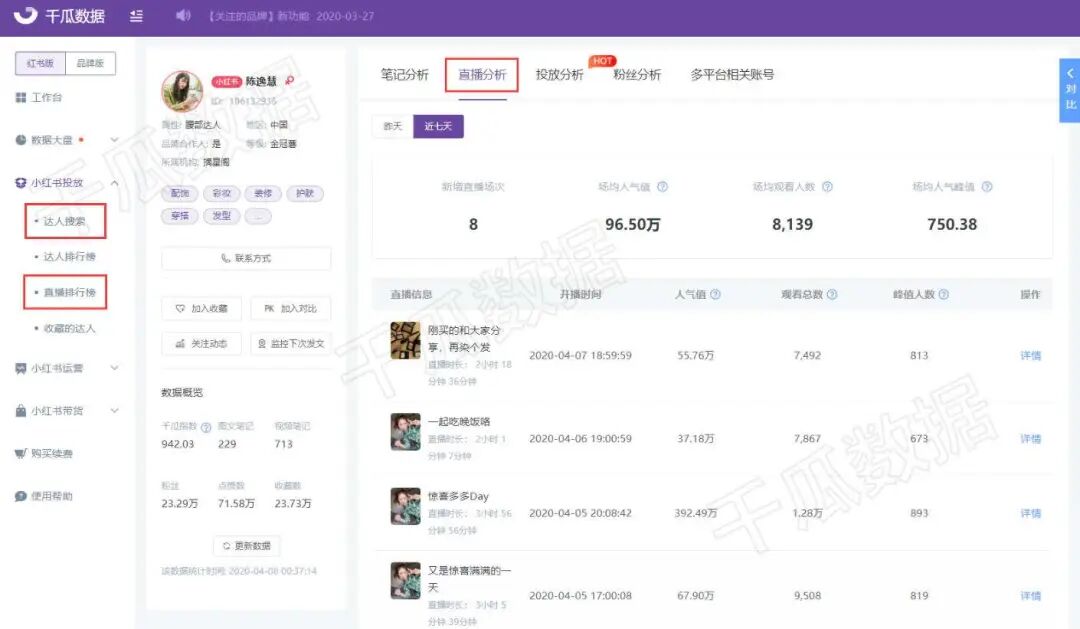Viewport: 1080px width, 629px height.
Task: Click the 穿搭 tag pill
Action: 180,216
